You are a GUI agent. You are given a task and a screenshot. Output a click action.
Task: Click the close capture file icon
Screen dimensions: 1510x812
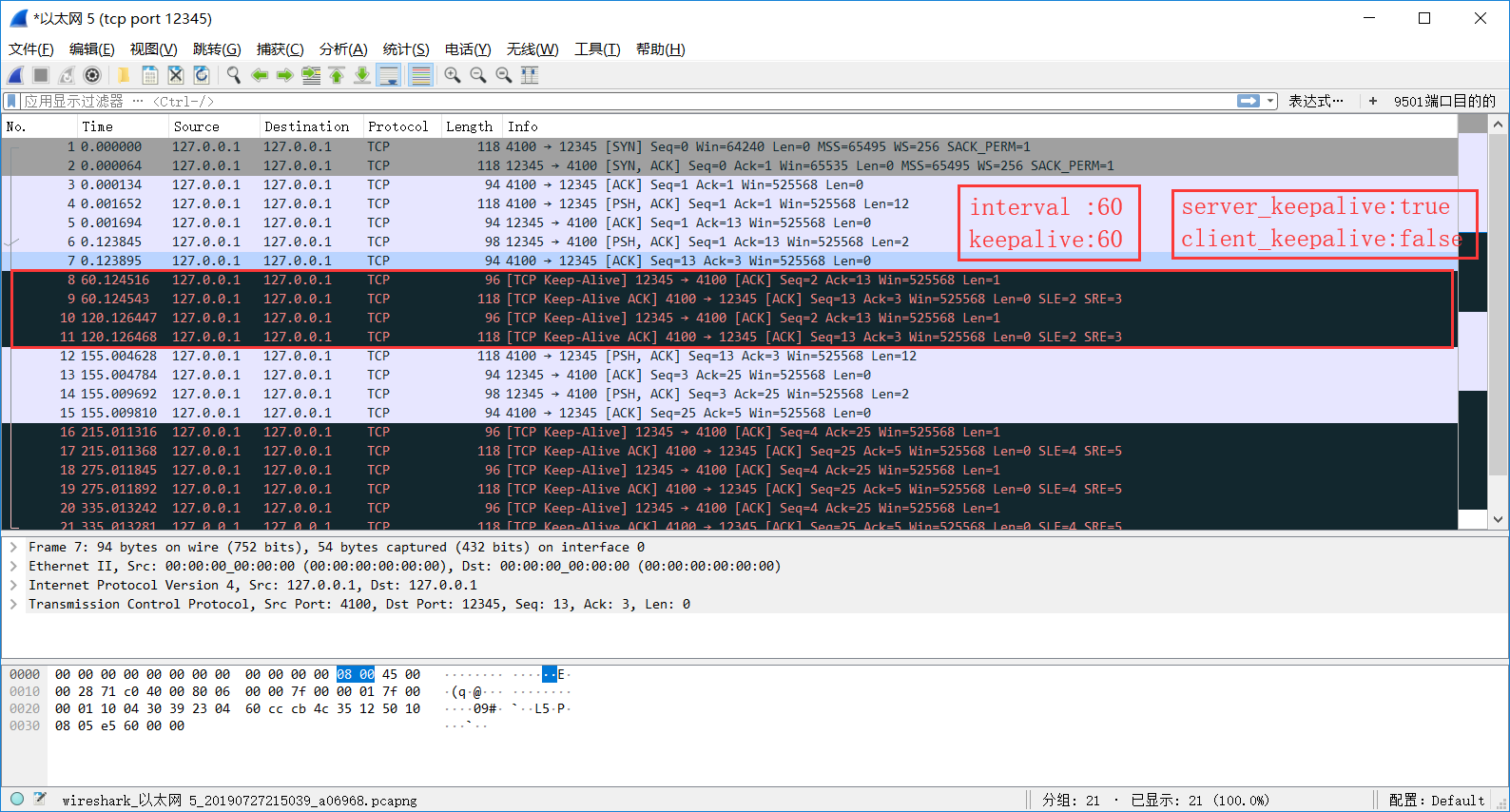point(176,75)
